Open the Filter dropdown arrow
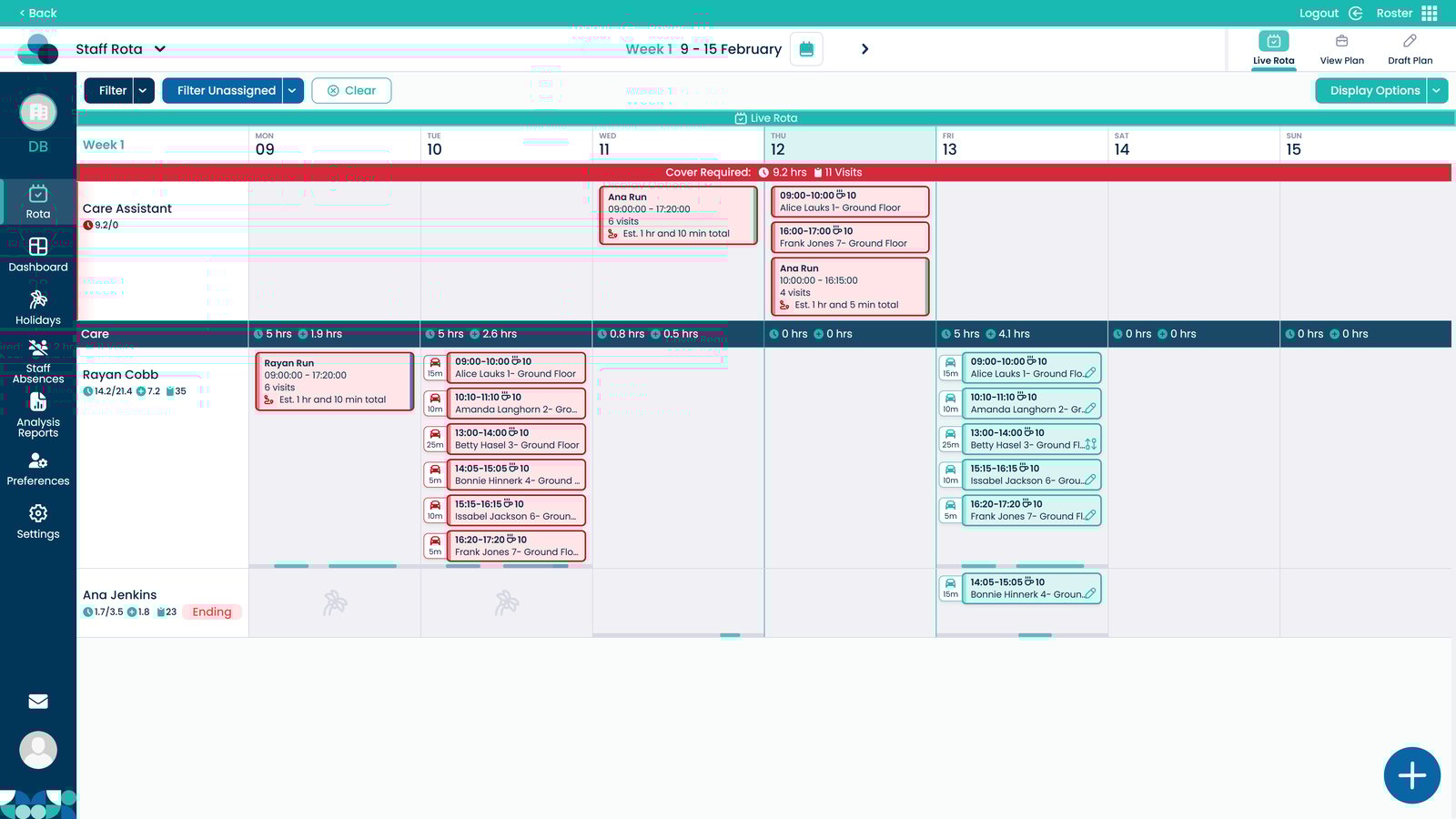 143,90
